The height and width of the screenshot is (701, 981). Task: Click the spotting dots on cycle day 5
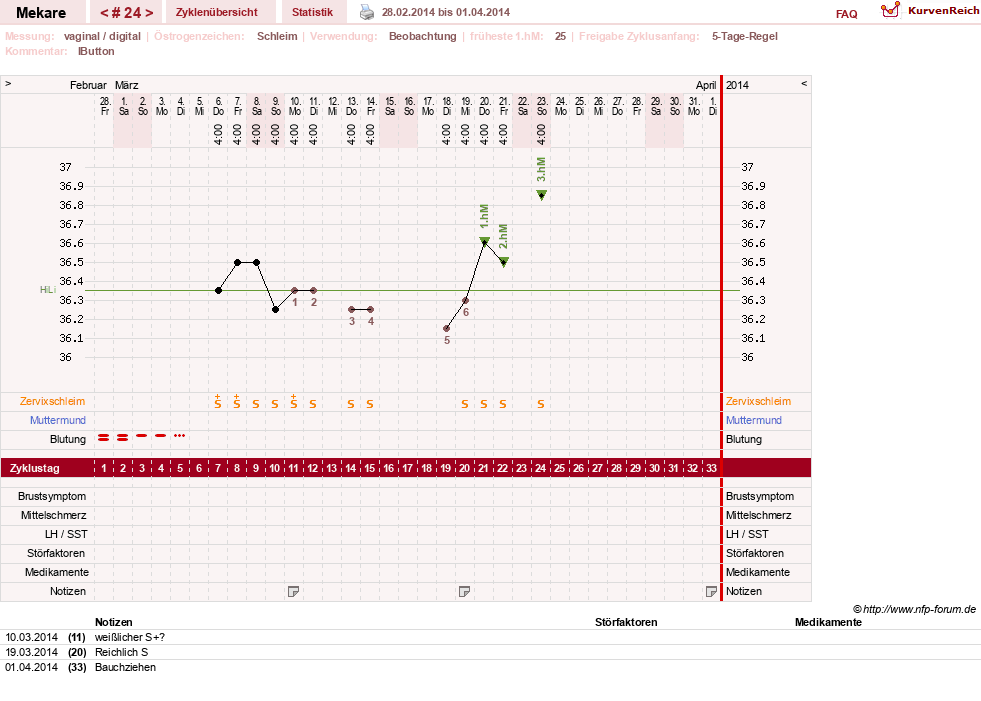(x=180, y=435)
